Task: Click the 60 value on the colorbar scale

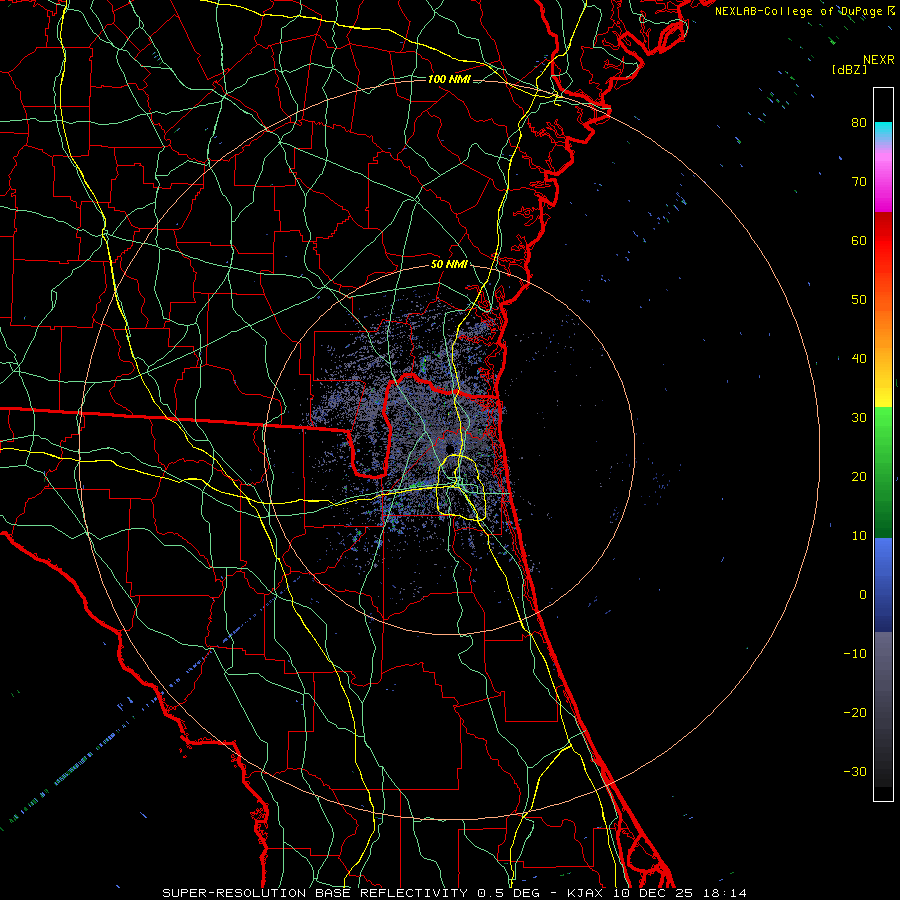Action: (859, 240)
